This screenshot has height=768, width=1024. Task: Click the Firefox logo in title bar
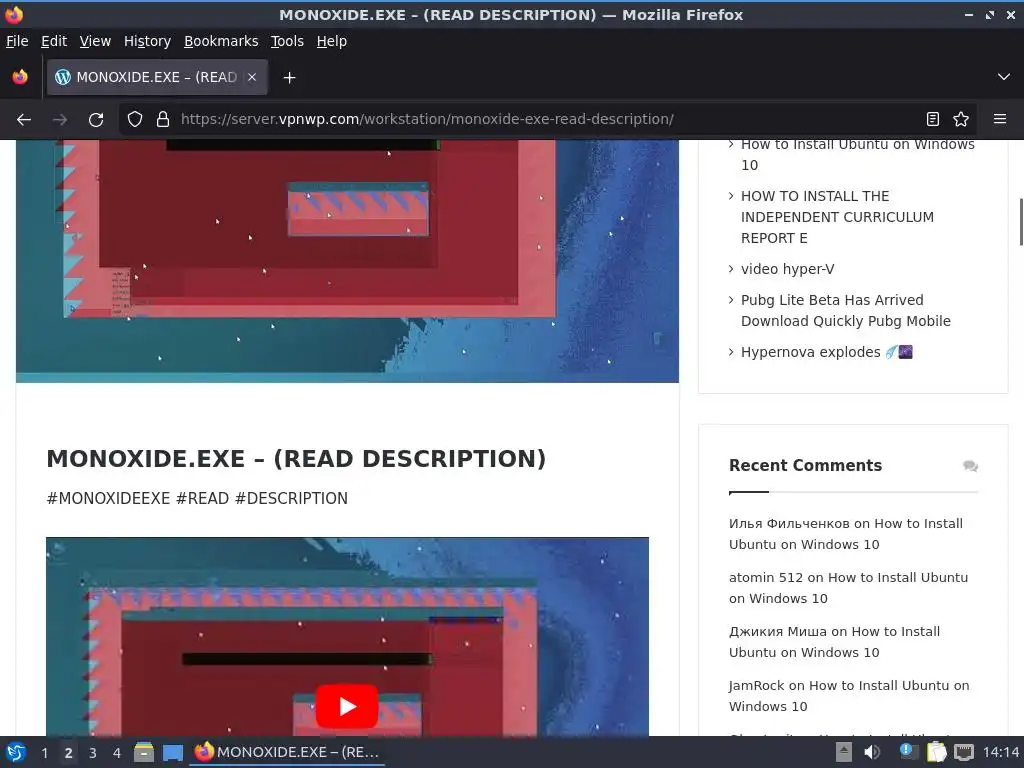pyautogui.click(x=14, y=14)
